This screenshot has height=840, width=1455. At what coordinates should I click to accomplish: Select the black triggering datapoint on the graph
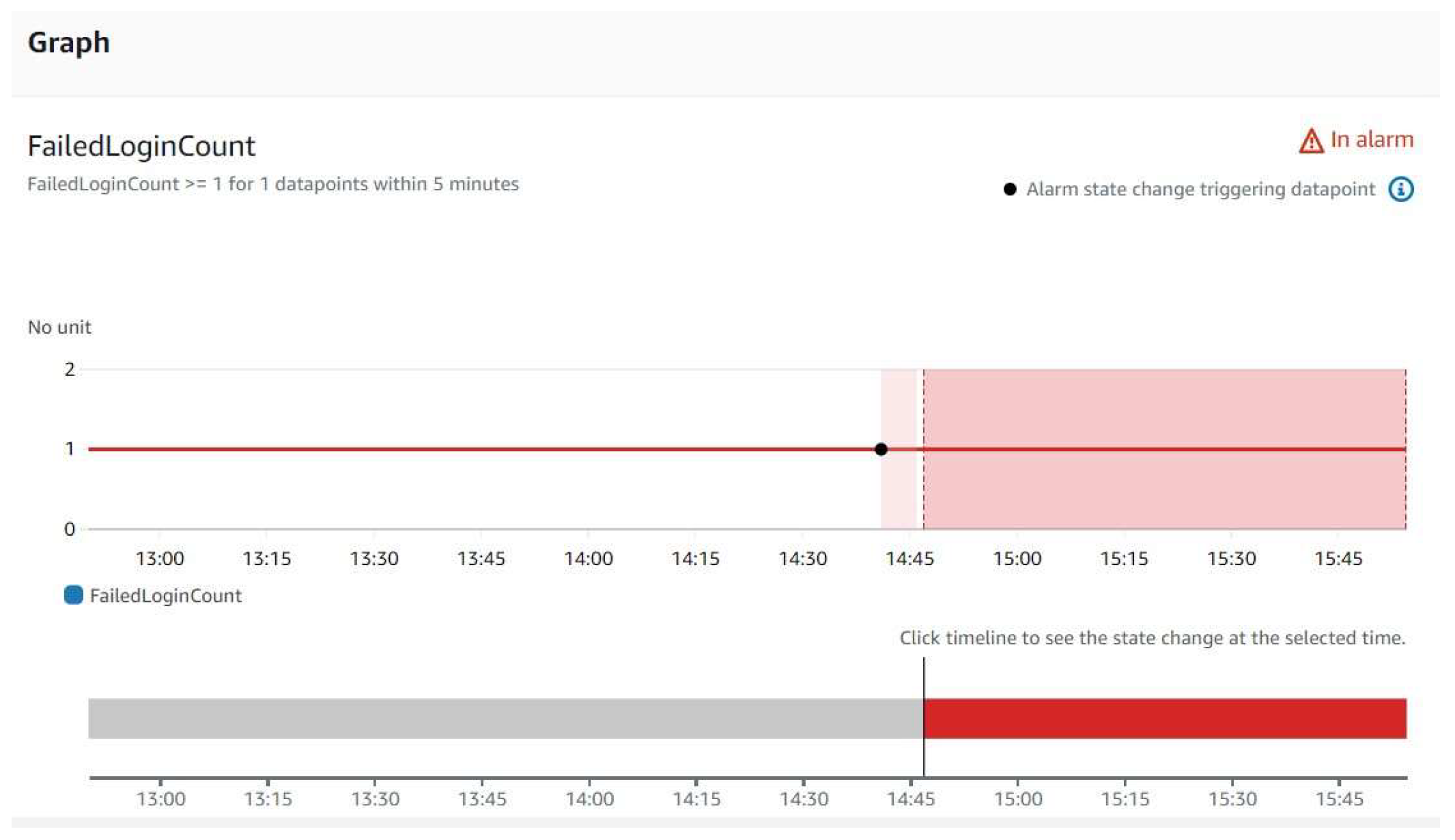click(x=881, y=449)
